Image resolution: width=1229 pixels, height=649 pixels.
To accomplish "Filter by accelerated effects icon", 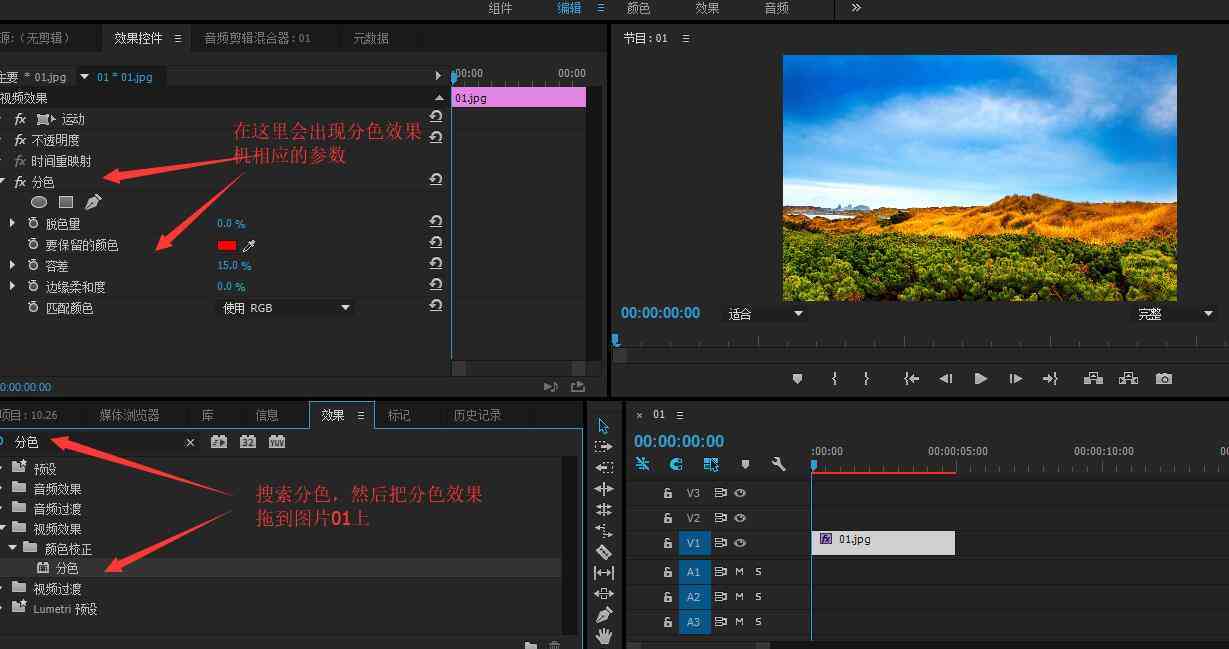I will coord(219,441).
